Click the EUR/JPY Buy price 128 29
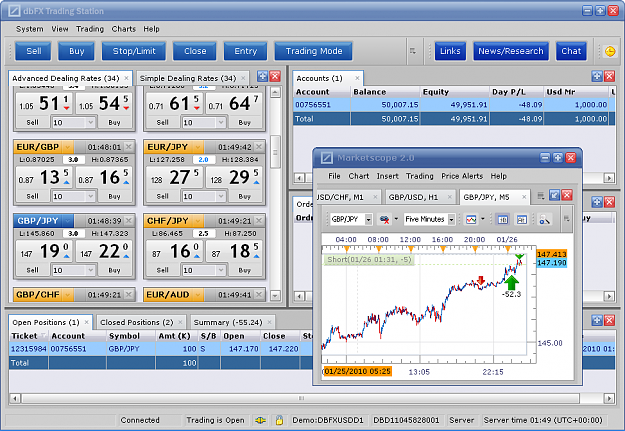The width and height of the screenshot is (625, 431). coord(235,177)
